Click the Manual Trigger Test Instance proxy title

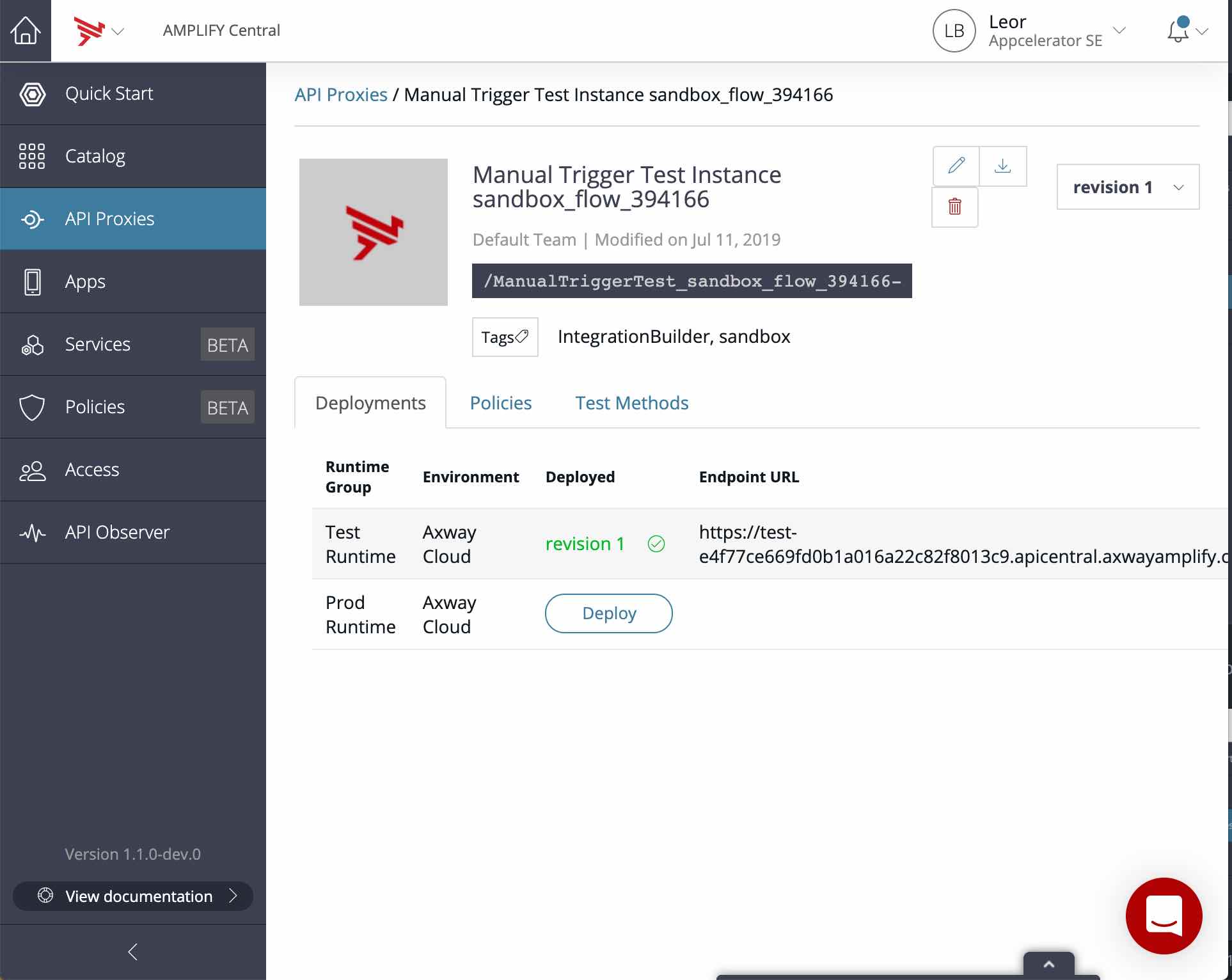coord(627,187)
